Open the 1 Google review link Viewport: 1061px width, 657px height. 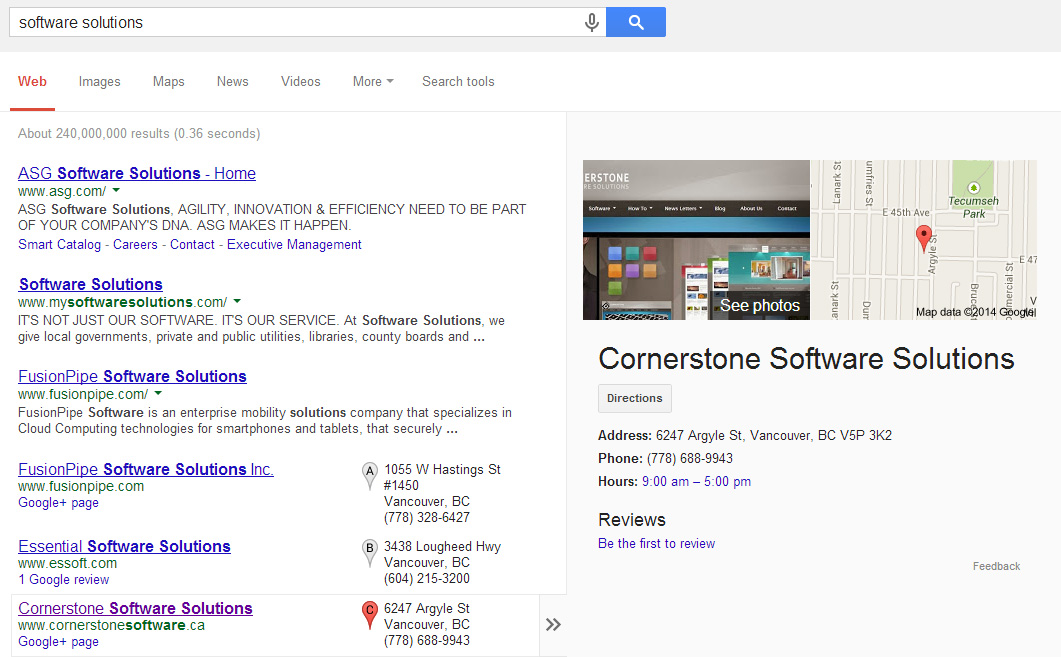click(x=64, y=580)
